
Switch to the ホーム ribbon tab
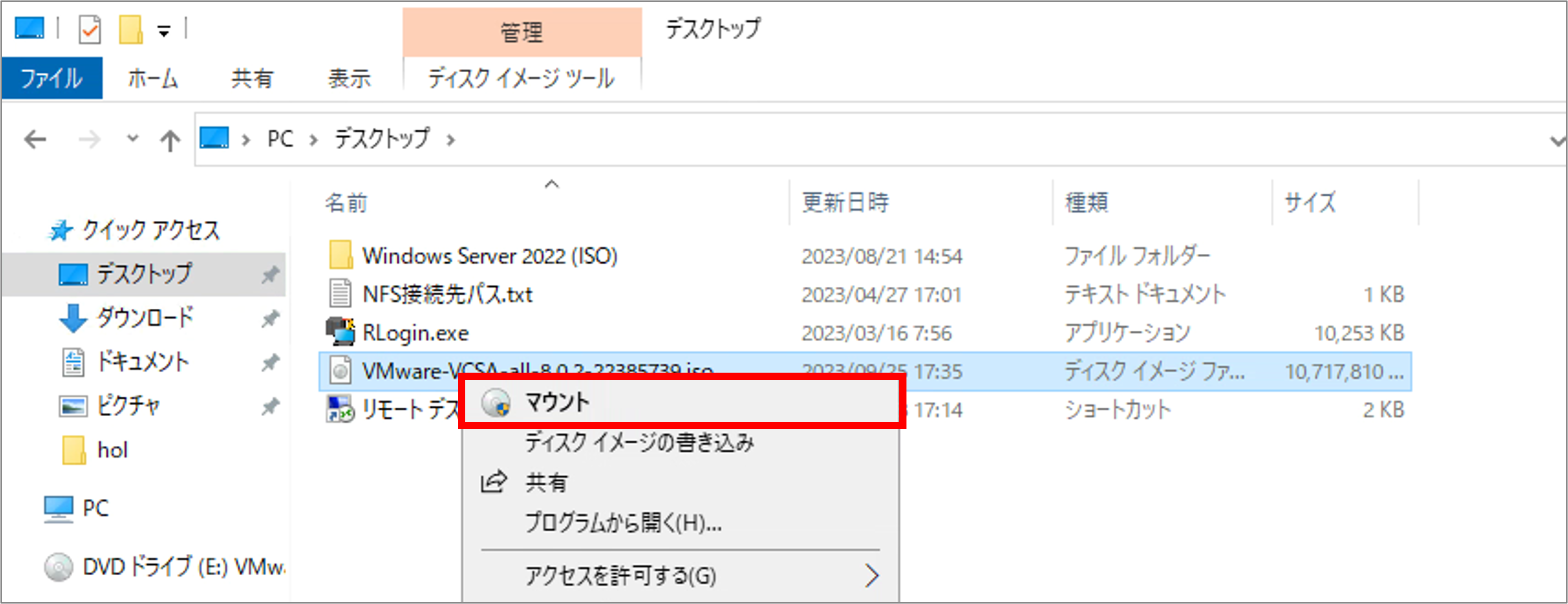[153, 79]
